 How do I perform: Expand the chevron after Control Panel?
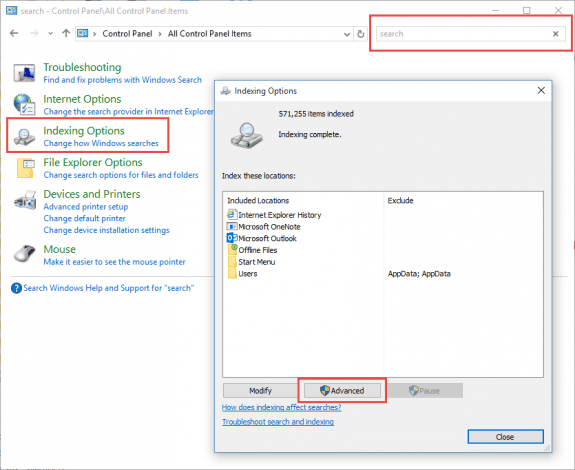click(160, 34)
